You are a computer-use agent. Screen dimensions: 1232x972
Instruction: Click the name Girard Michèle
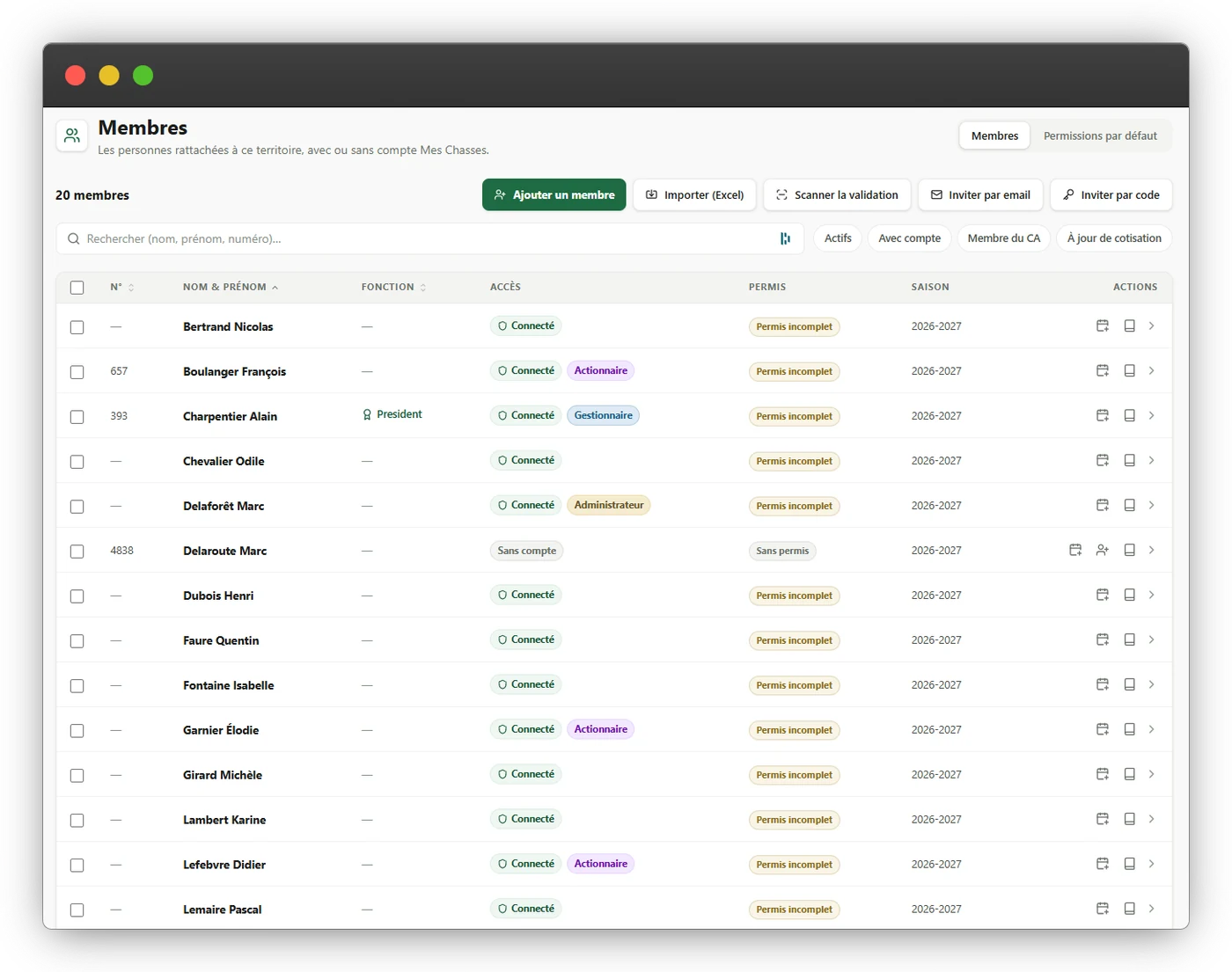(223, 776)
